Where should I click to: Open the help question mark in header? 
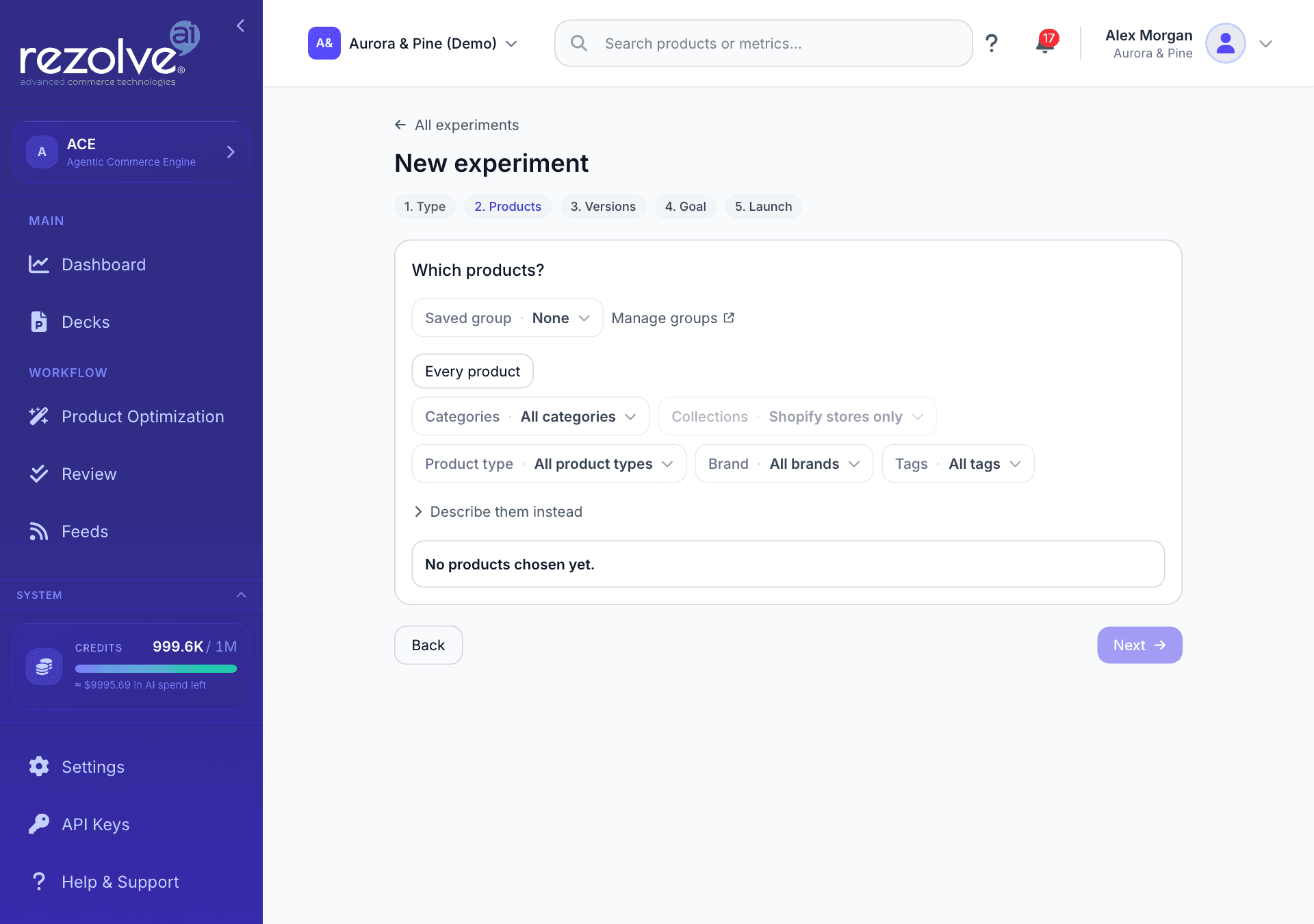[991, 44]
